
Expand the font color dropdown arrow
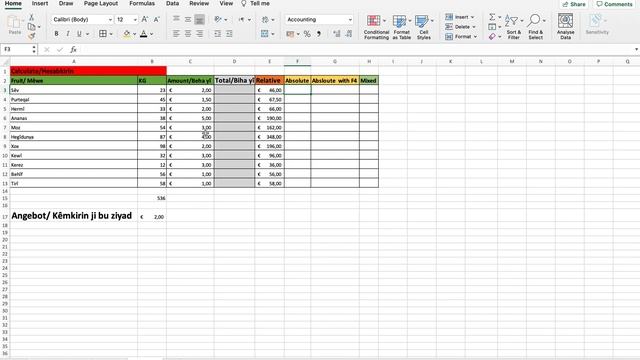pos(151,34)
